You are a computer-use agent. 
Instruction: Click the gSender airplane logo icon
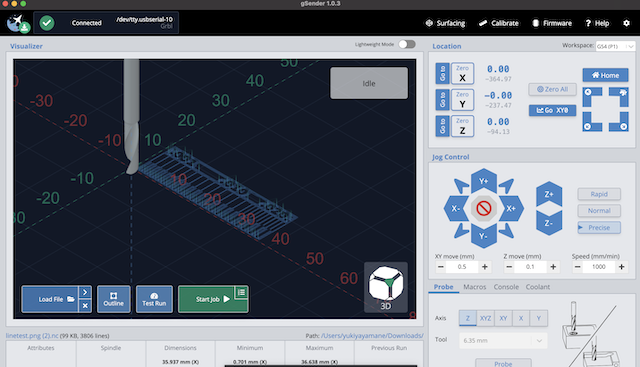tap(18, 22)
